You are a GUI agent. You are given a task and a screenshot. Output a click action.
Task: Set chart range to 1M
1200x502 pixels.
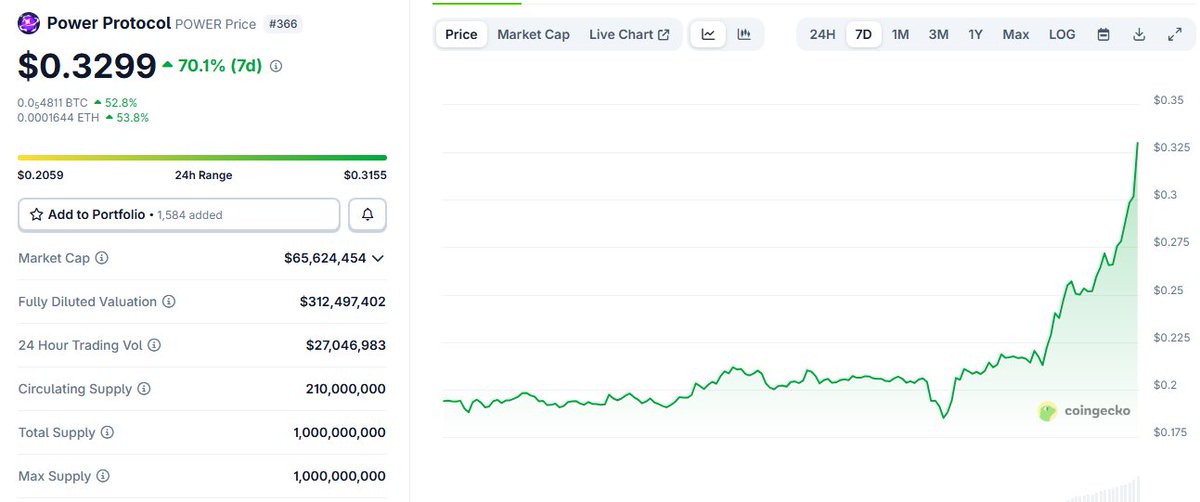900,34
